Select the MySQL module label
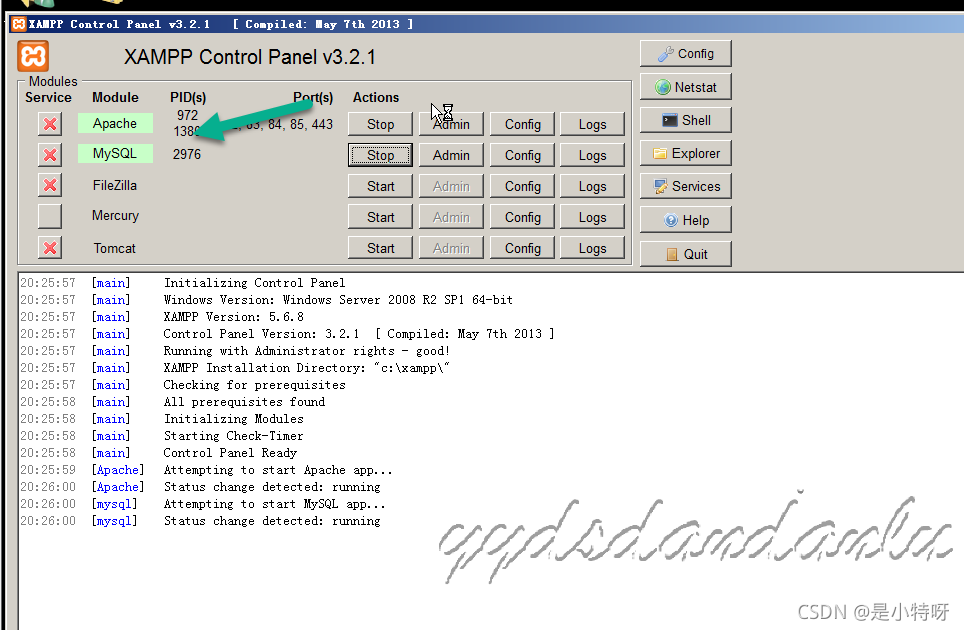Viewport: 964px width, 630px height. pos(115,153)
